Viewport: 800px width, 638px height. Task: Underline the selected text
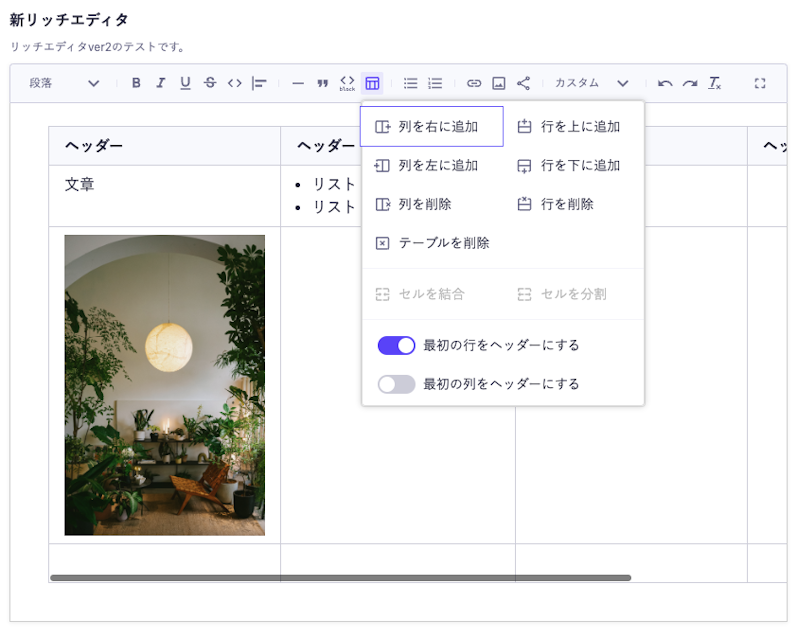(x=185, y=84)
